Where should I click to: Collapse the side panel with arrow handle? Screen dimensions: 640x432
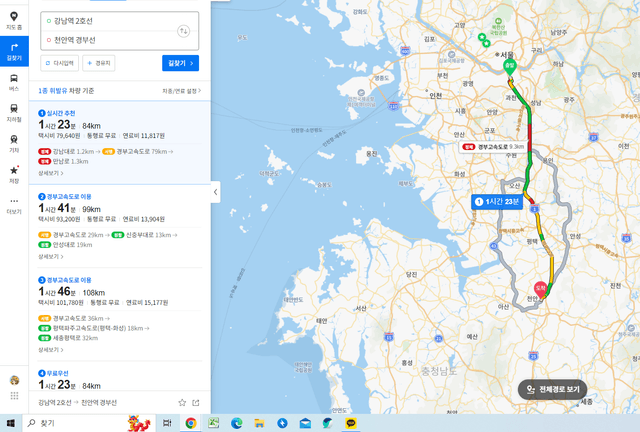point(216,192)
